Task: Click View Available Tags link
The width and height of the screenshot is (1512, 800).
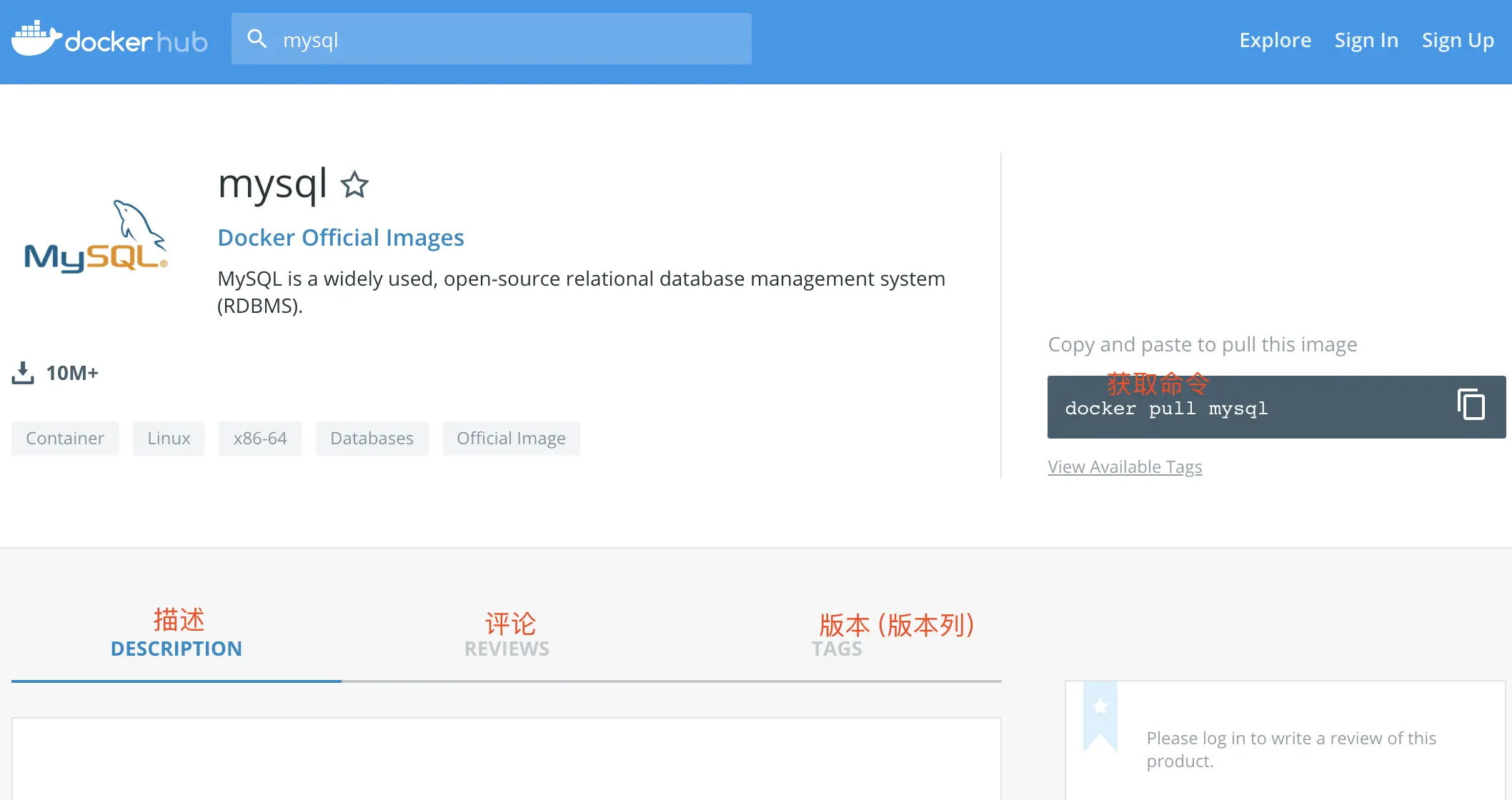Action: point(1125,466)
